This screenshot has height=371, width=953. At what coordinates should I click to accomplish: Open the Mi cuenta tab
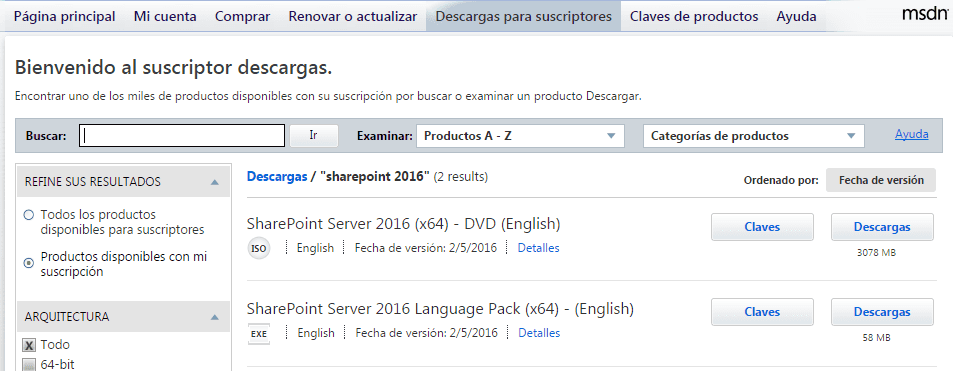(x=165, y=16)
